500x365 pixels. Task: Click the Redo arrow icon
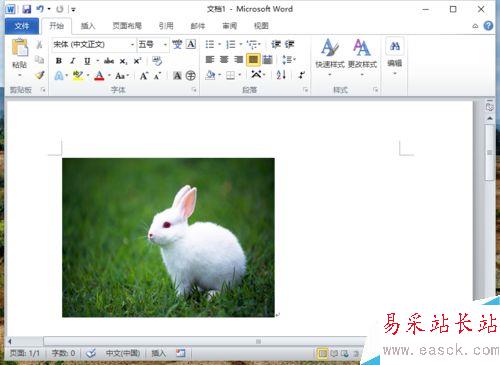(x=60, y=9)
